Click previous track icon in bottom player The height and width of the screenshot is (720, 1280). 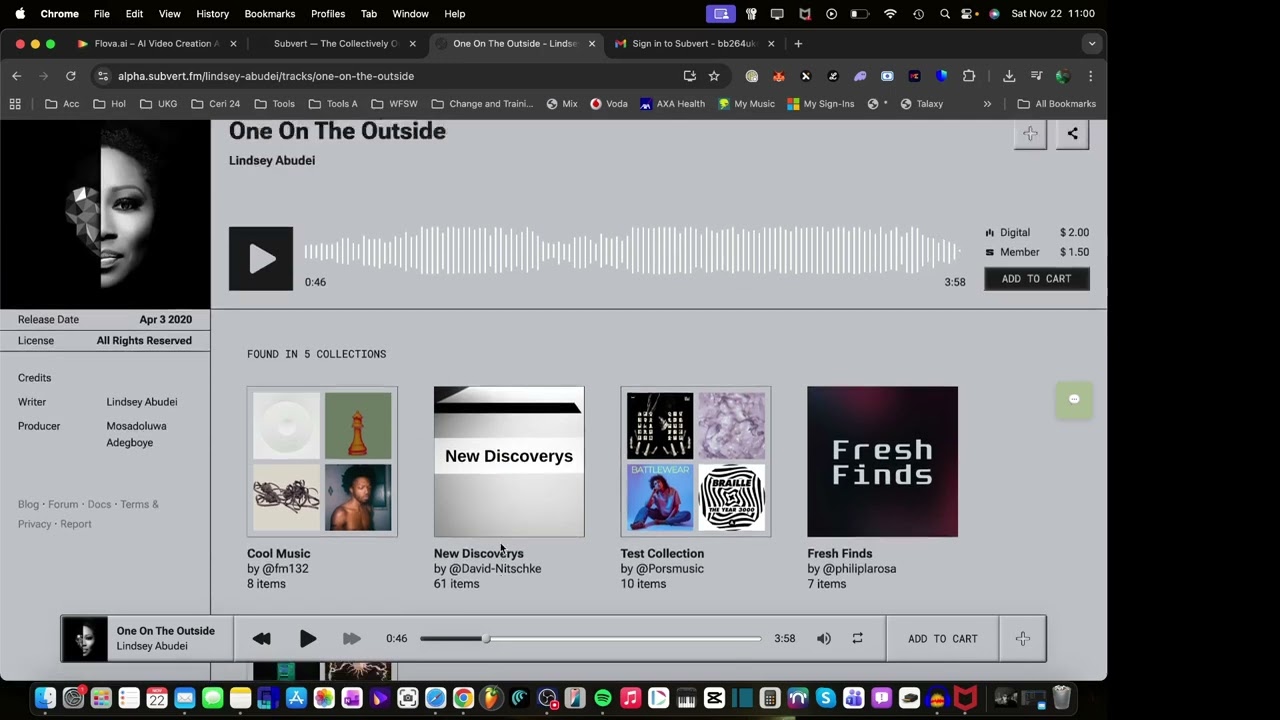pyautogui.click(x=262, y=638)
